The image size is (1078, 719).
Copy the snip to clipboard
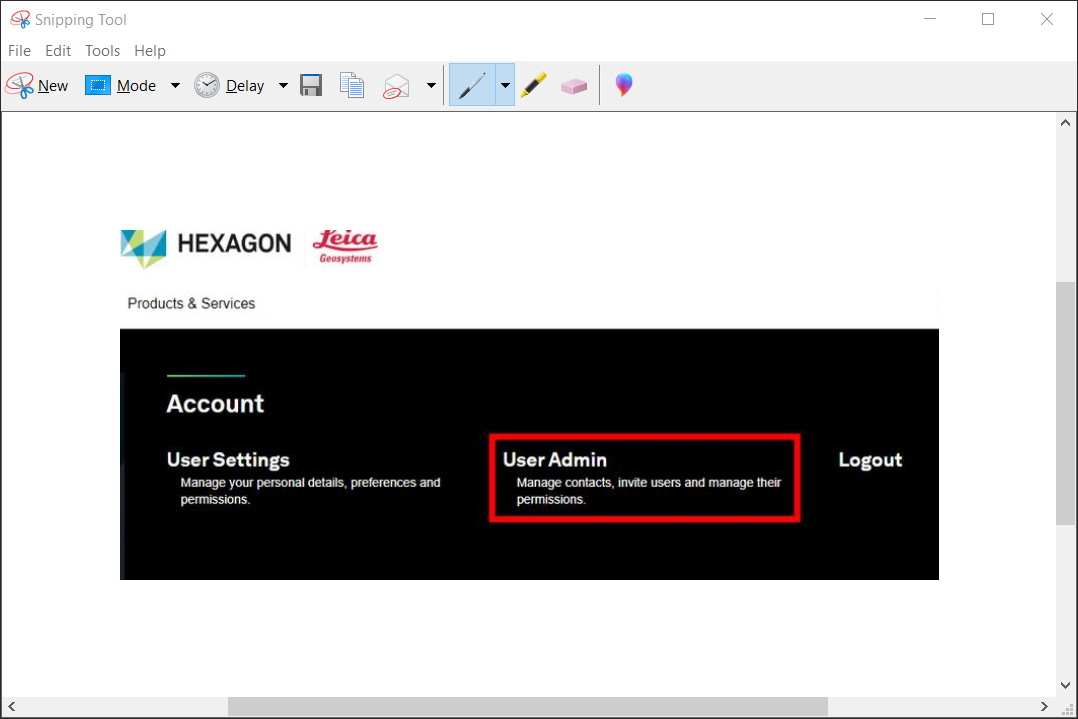pos(352,85)
